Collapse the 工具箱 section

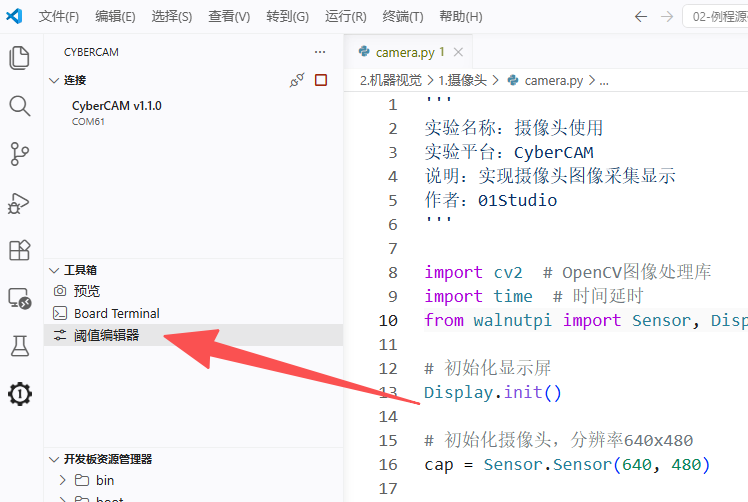tap(54, 270)
